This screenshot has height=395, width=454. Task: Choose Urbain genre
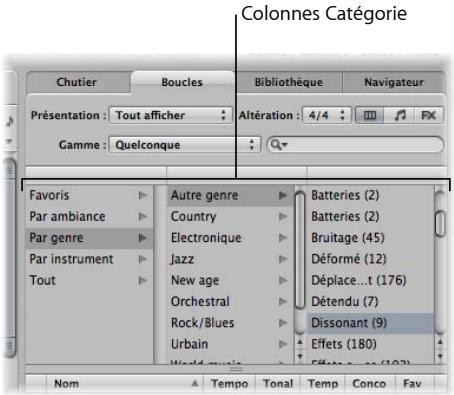(230, 344)
